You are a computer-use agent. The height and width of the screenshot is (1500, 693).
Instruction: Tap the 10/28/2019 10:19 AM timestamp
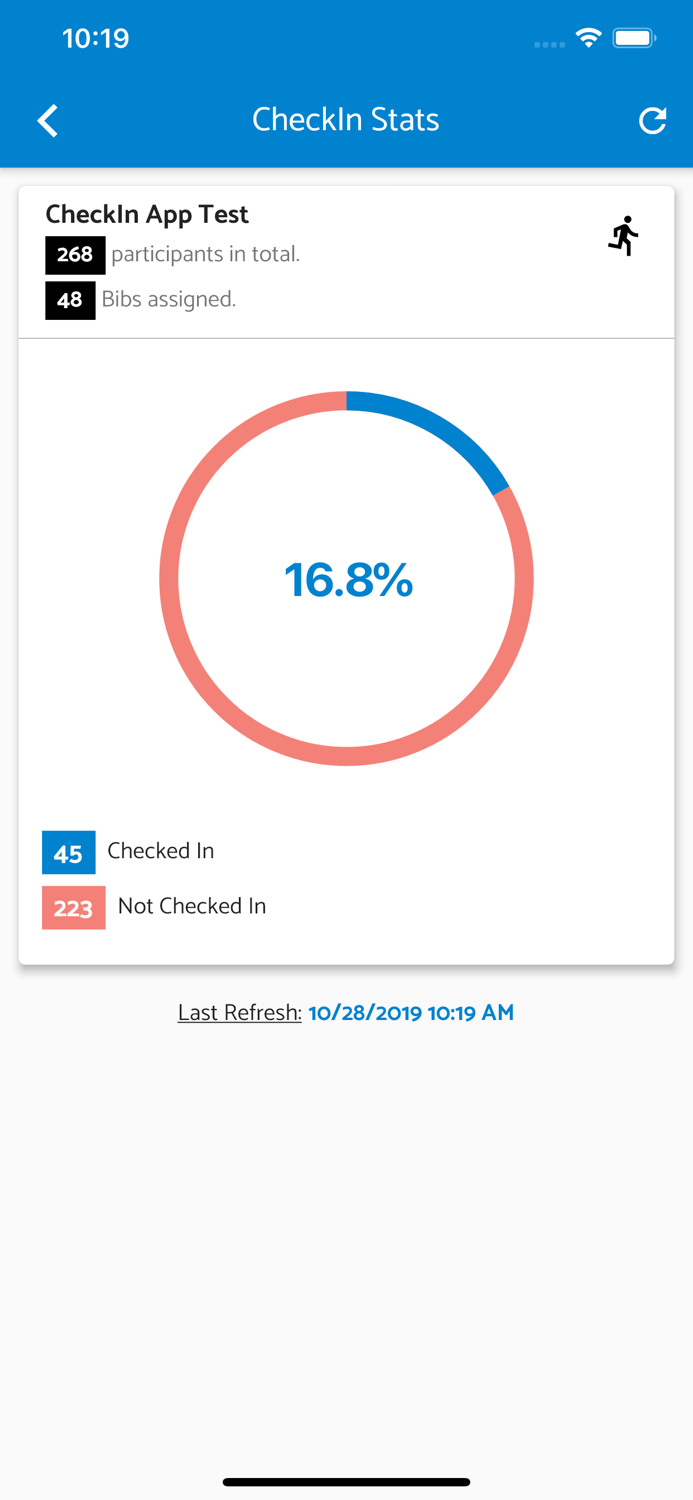411,1012
